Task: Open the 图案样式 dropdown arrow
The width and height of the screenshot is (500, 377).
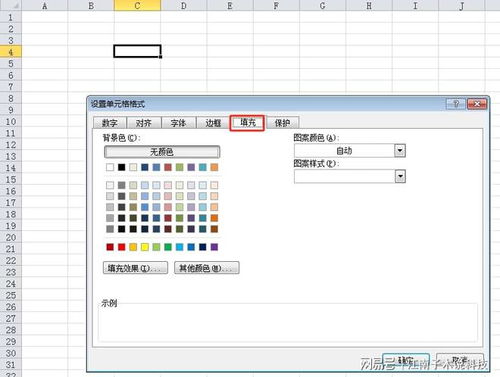Action: coord(400,176)
